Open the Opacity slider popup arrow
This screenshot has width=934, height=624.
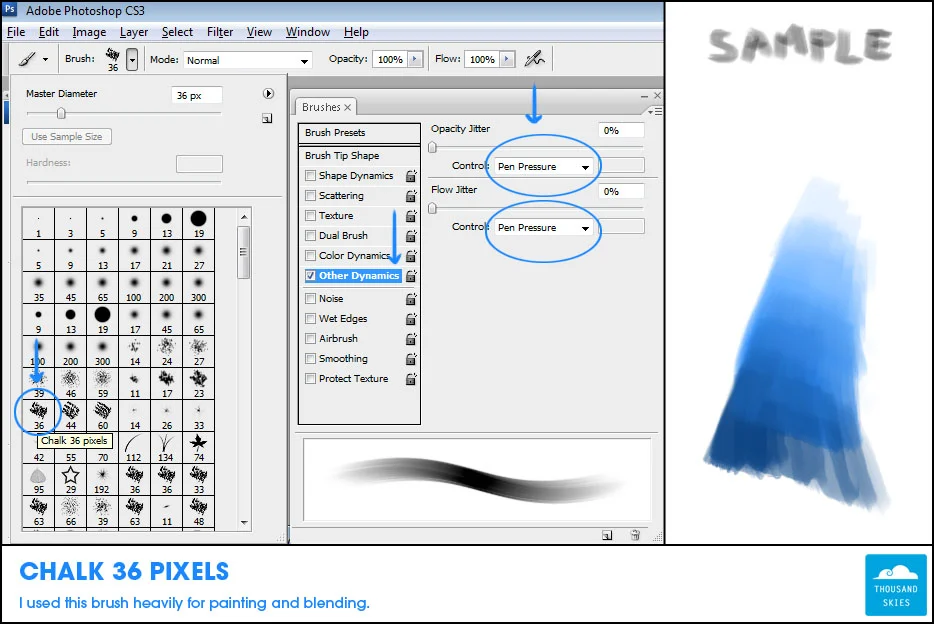[415, 59]
